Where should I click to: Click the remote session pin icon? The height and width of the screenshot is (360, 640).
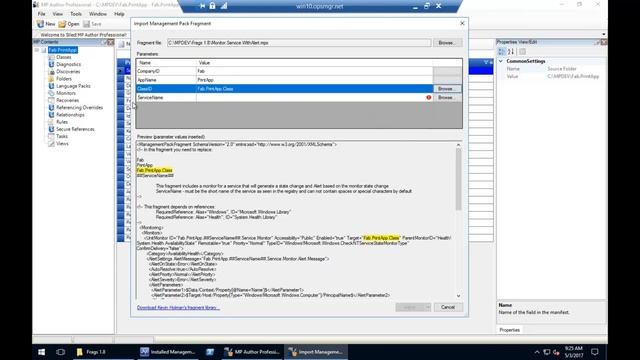(202, 6)
